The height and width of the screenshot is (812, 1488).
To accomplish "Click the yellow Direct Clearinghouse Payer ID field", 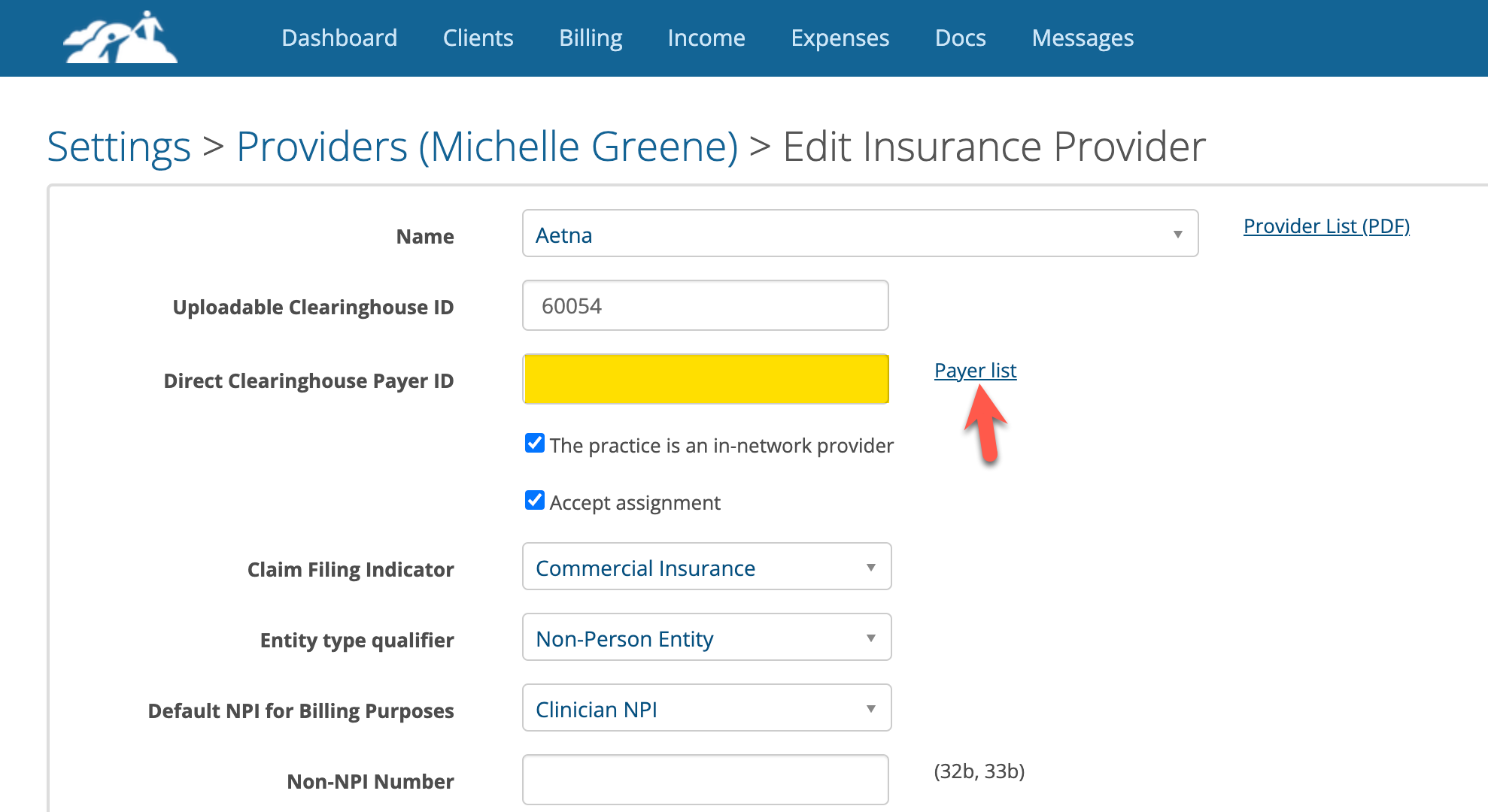I will pyautogui.click(x=705, y=379).
